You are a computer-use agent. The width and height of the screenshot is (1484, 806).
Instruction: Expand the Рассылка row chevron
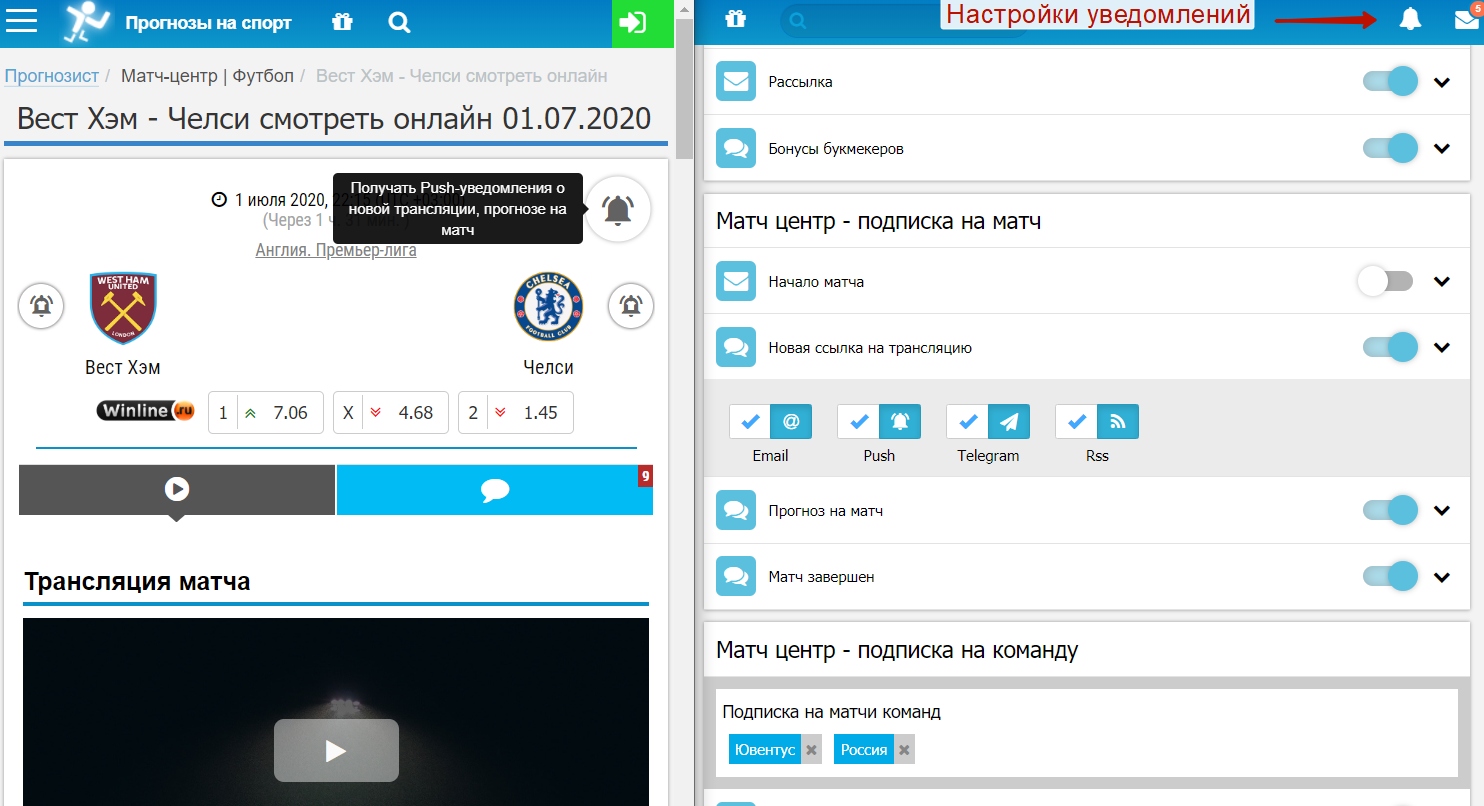[1442, 82]
